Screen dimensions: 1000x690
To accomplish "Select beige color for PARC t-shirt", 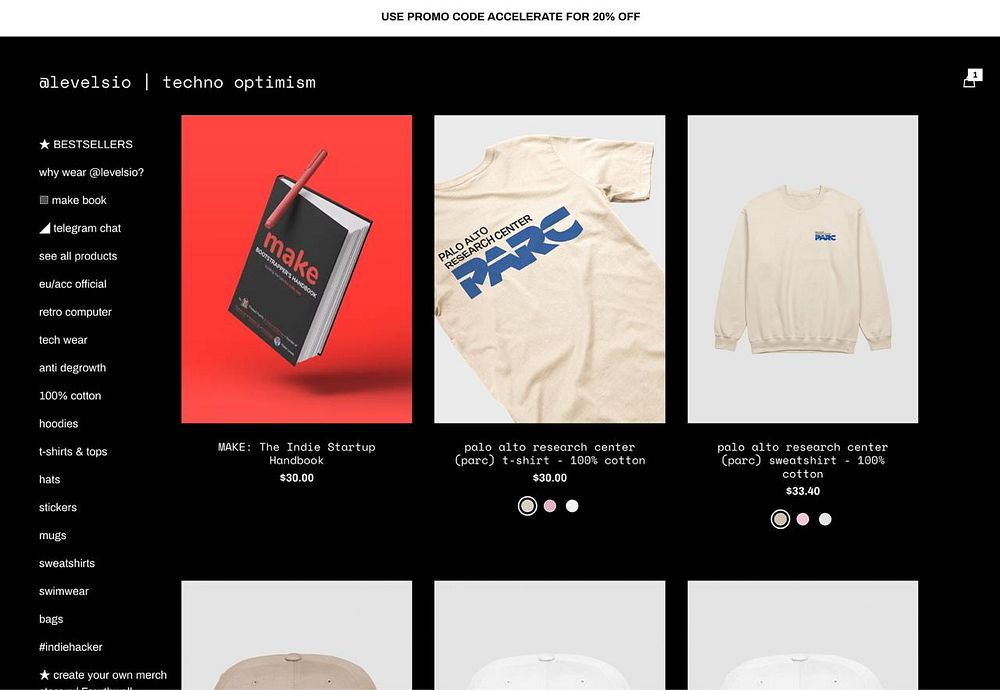I will coord(527,506).
